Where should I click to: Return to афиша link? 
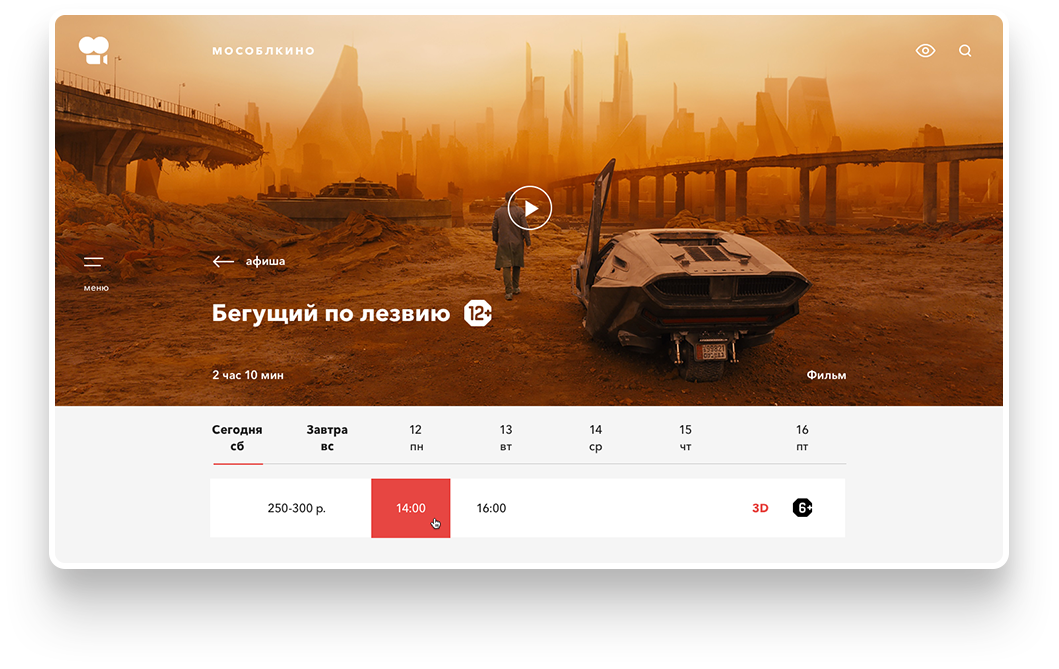tap(265, 261)
